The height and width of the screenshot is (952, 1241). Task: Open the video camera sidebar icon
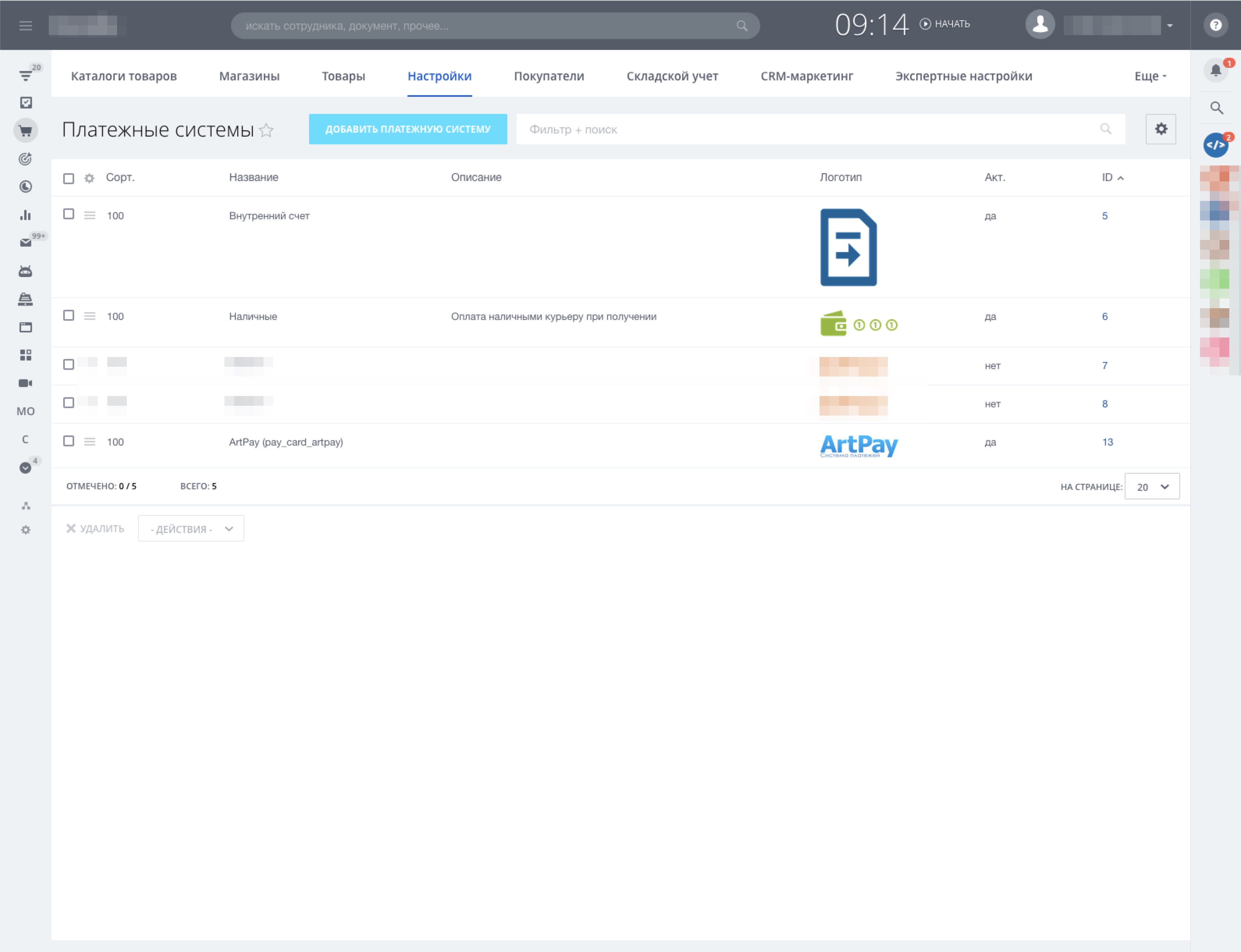point(25,383)
